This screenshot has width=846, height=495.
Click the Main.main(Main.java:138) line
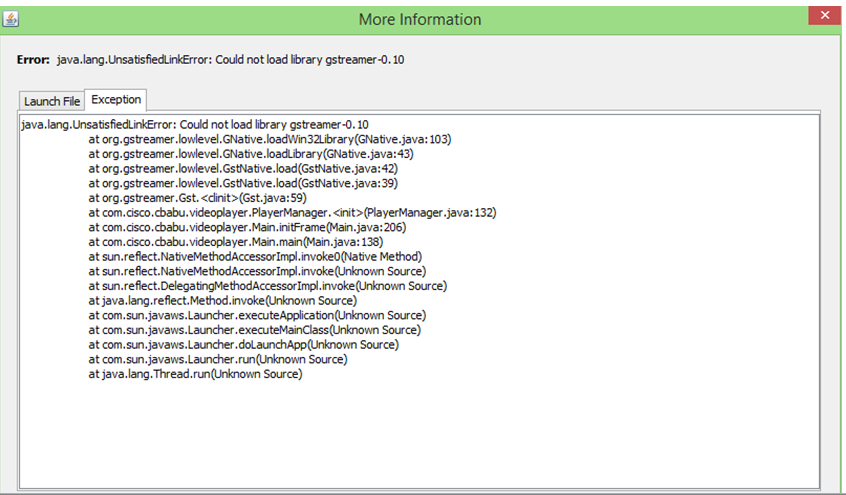click(236, 242)
